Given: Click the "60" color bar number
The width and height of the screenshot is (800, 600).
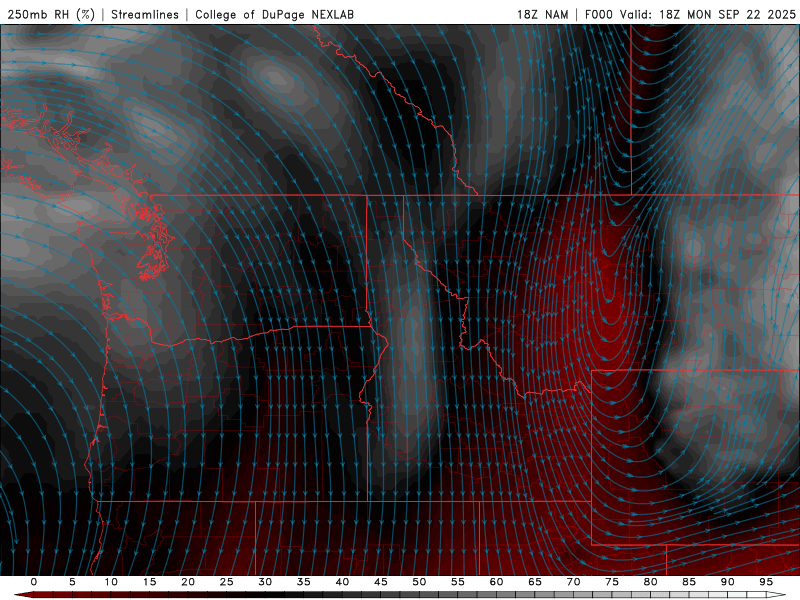Looking at the screenshot, I should [x=496, y=582].
